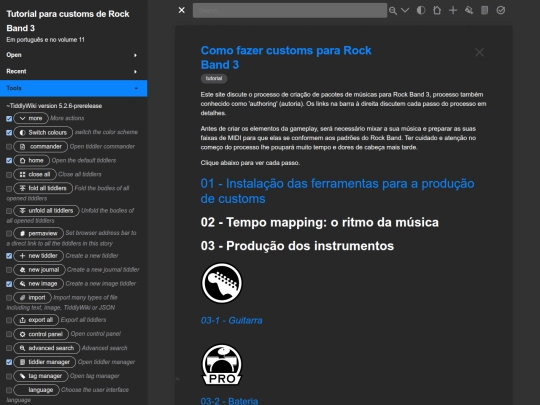Click the 'tiddler manager' button in Tools list
This screenshot has width=540, height=405.
click(x=45, y=362)
